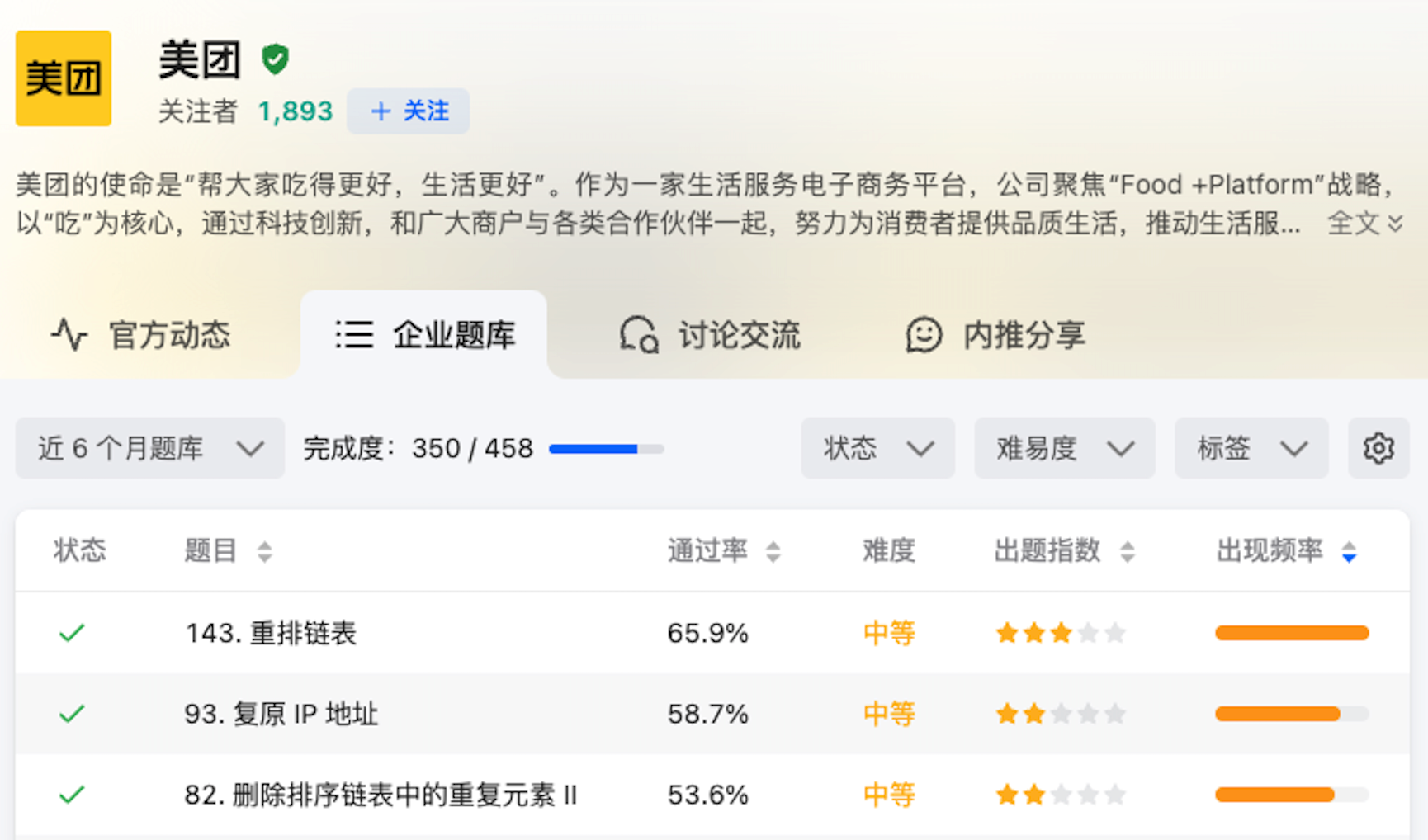The image size is (1428, 840).
Task: Open the 标签 filter dropdown
Action: coord(1252,449)
